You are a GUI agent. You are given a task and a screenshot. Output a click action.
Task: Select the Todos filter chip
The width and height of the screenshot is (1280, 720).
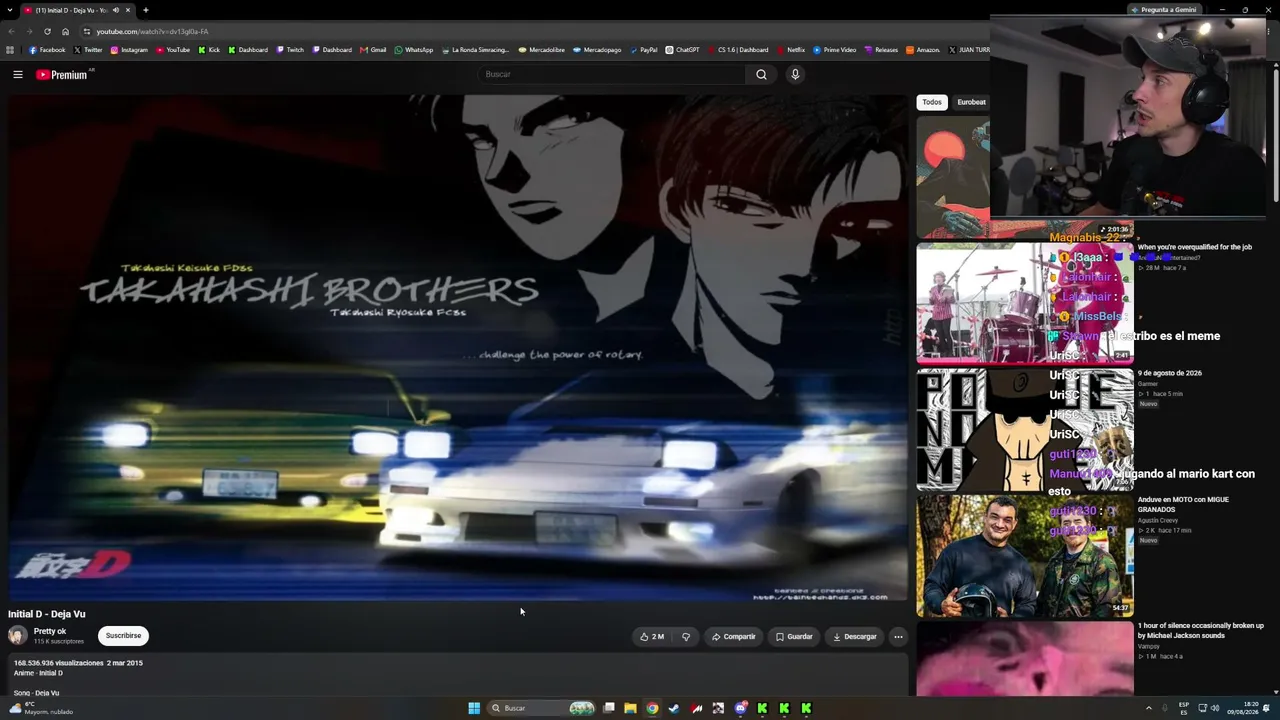[932, 102]
